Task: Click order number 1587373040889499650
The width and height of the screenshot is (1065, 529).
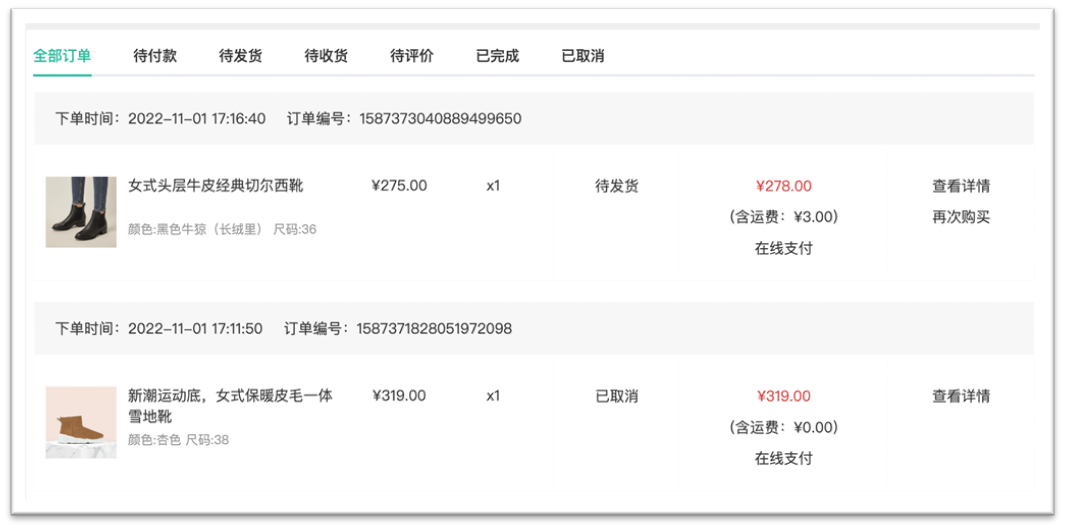Action: point(438,119)
